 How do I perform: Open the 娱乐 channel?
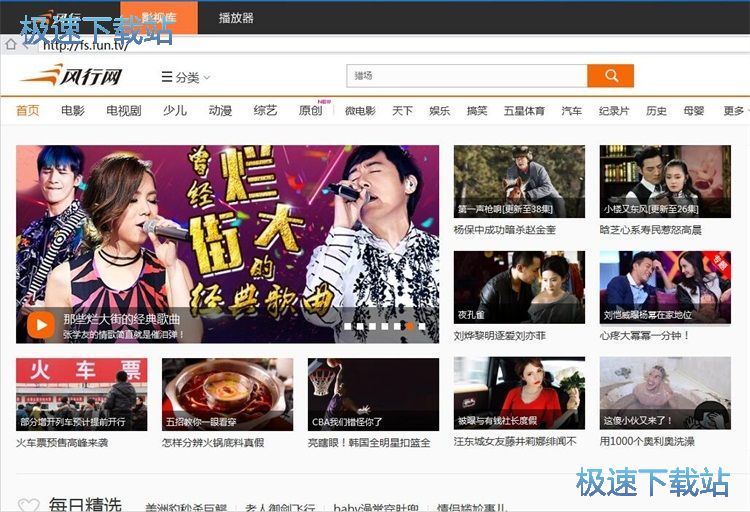[x=440, y=111]
